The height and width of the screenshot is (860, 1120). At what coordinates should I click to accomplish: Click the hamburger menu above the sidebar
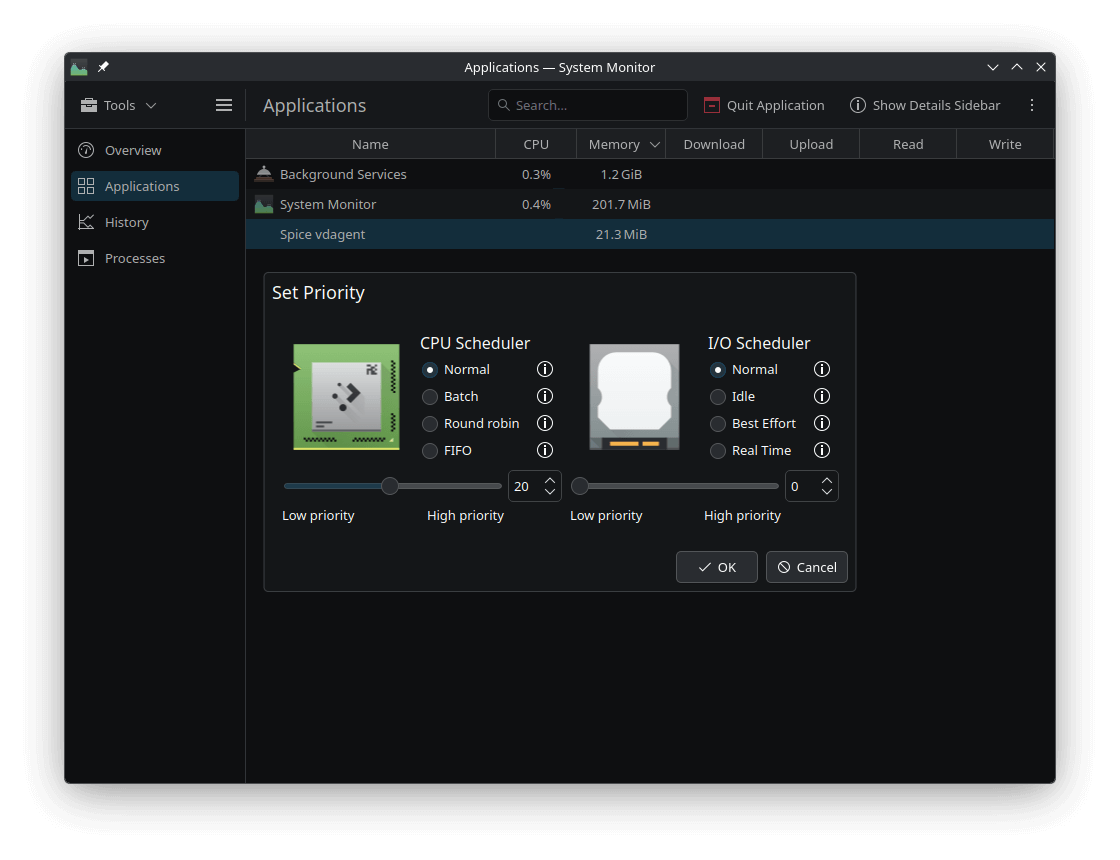[224, 105]
